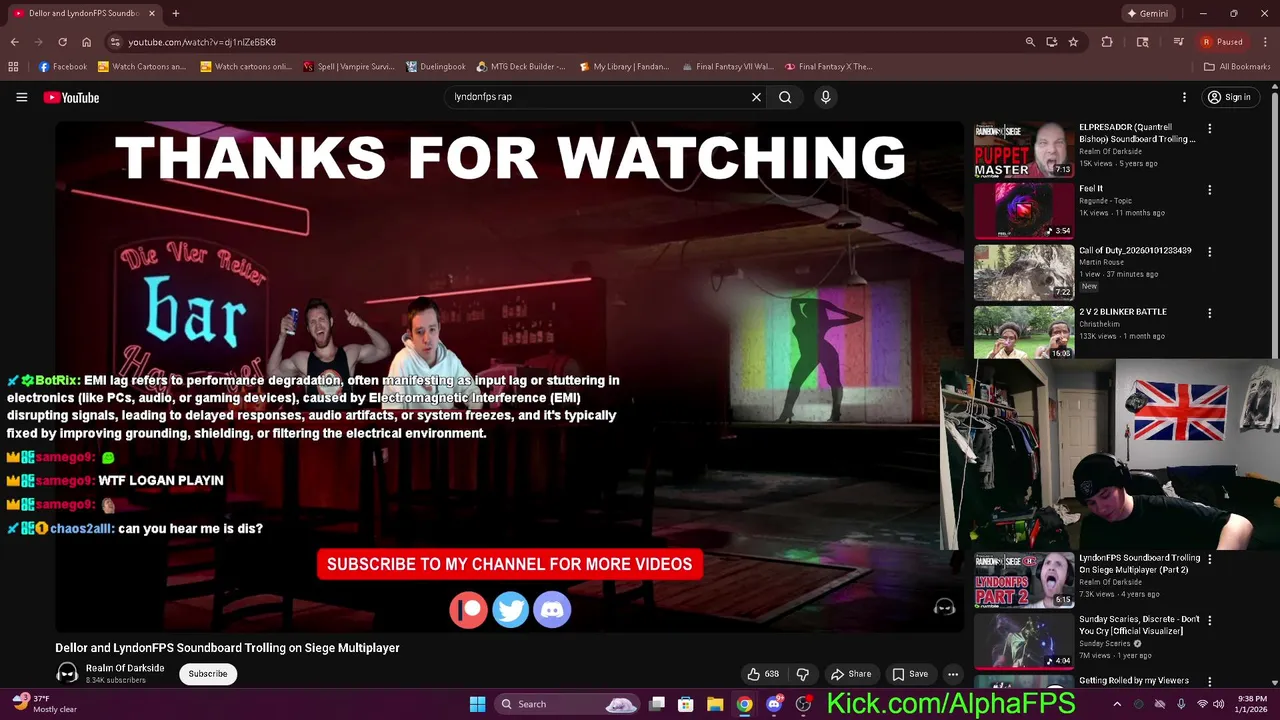Open the Sunday Scaries 'Don't You Cry' title
Viewport: 1280px width, 720px height.
(x=1139, y=625)
